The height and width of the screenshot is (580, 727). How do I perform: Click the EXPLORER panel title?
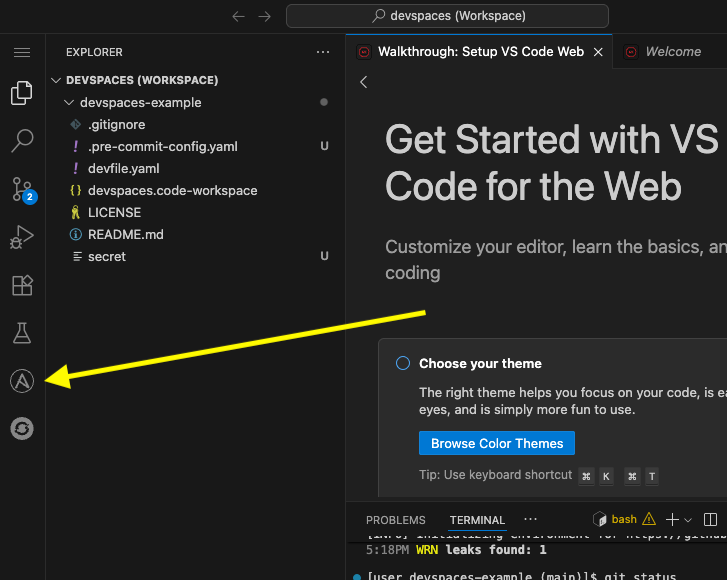(94, 52)
